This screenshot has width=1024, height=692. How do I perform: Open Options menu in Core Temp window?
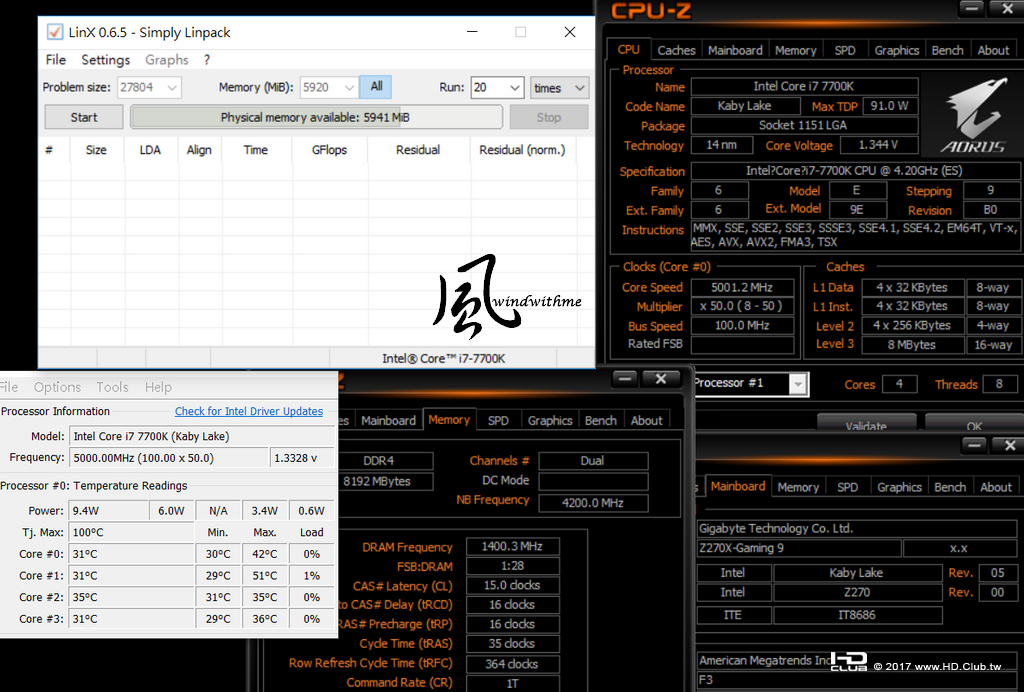(57, 387)
